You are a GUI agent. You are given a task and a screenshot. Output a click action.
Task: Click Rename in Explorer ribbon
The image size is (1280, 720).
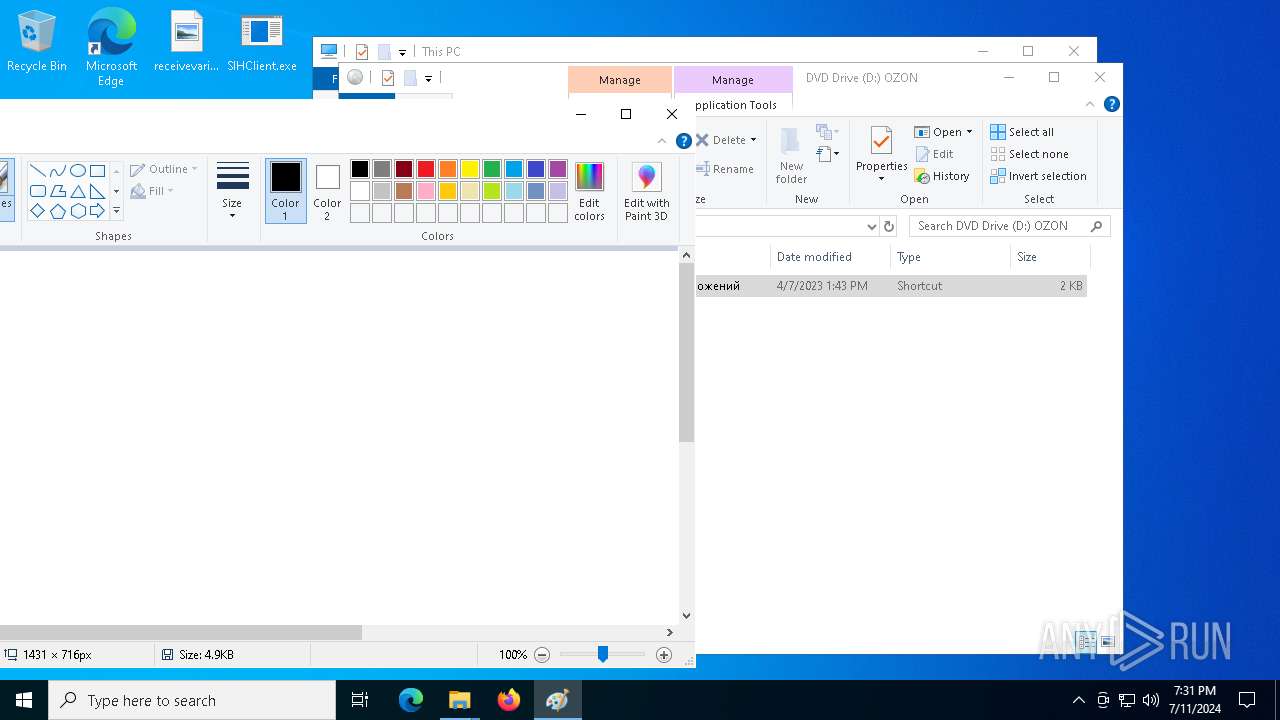pyautogui.click(x=724, y=169)
